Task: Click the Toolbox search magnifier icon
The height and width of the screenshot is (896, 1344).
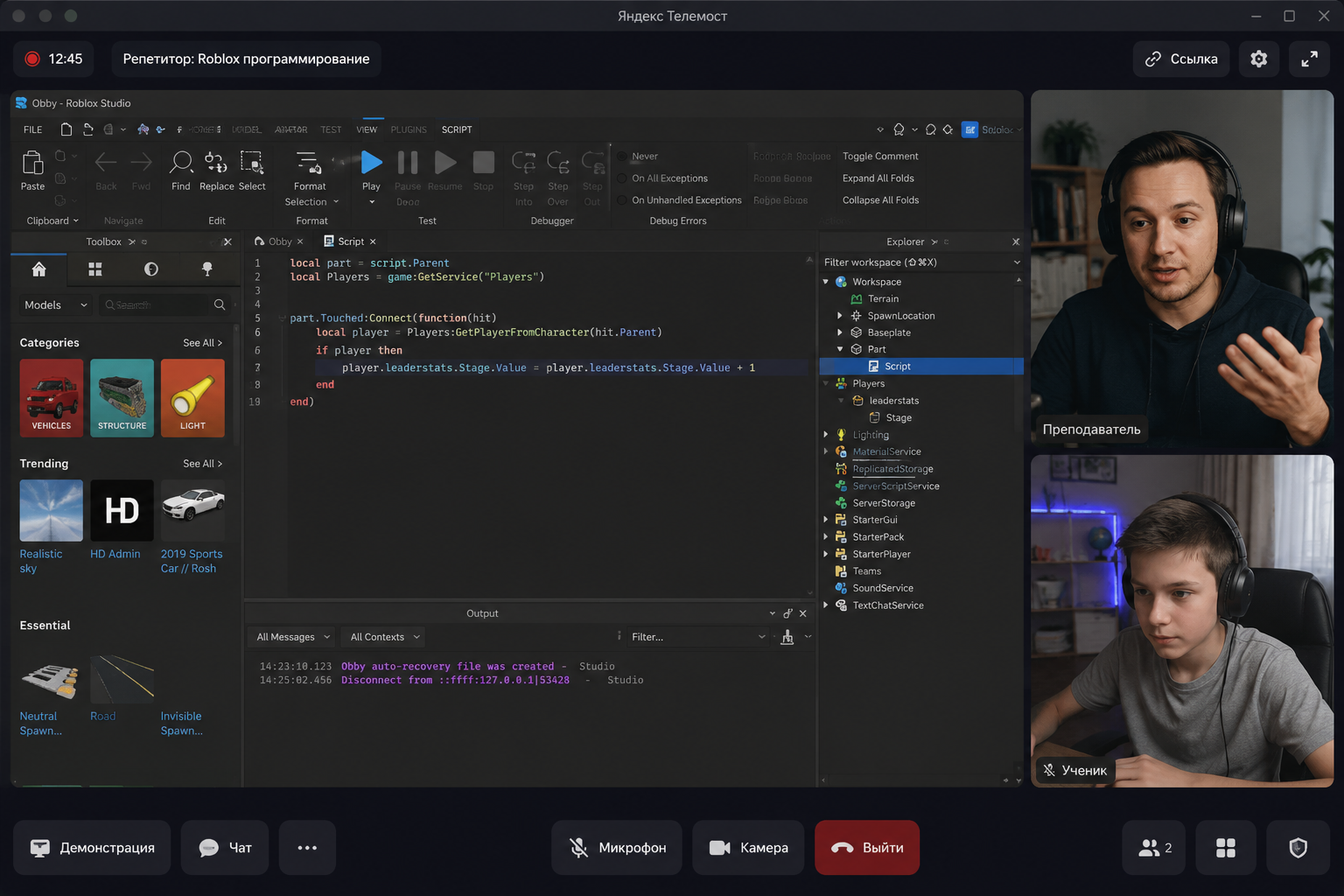Action: 220,304
